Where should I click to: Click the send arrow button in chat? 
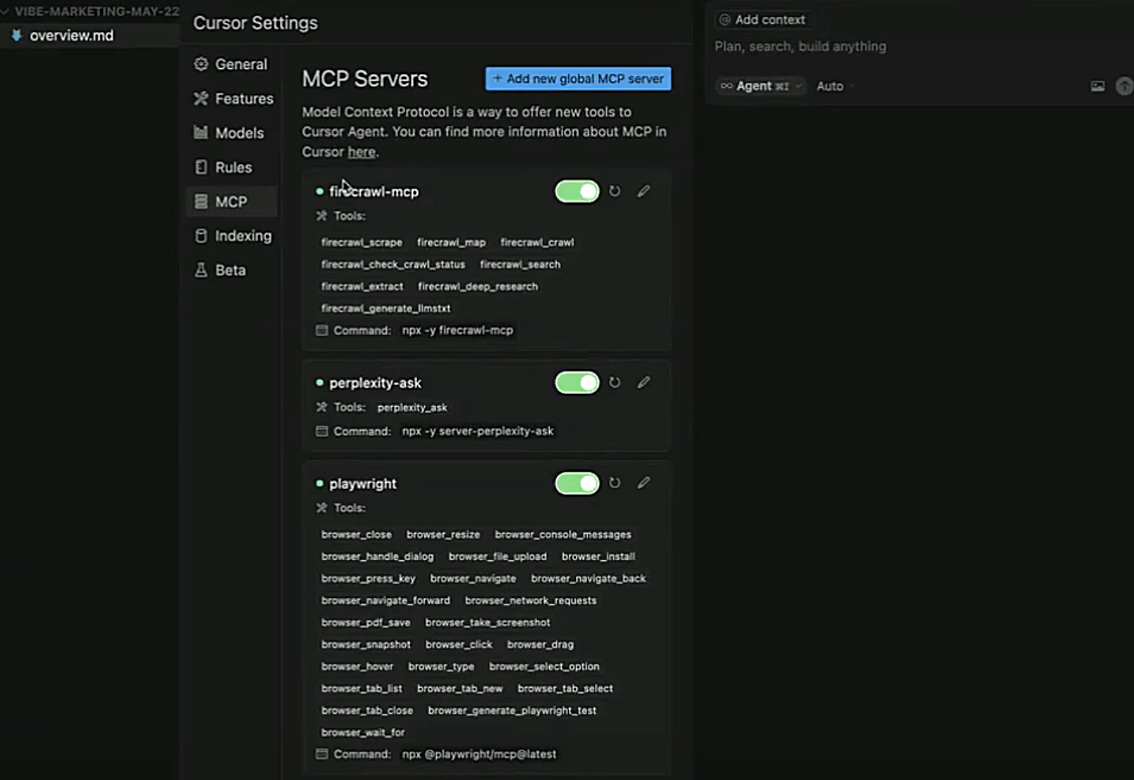click(x=1125, y=86)
